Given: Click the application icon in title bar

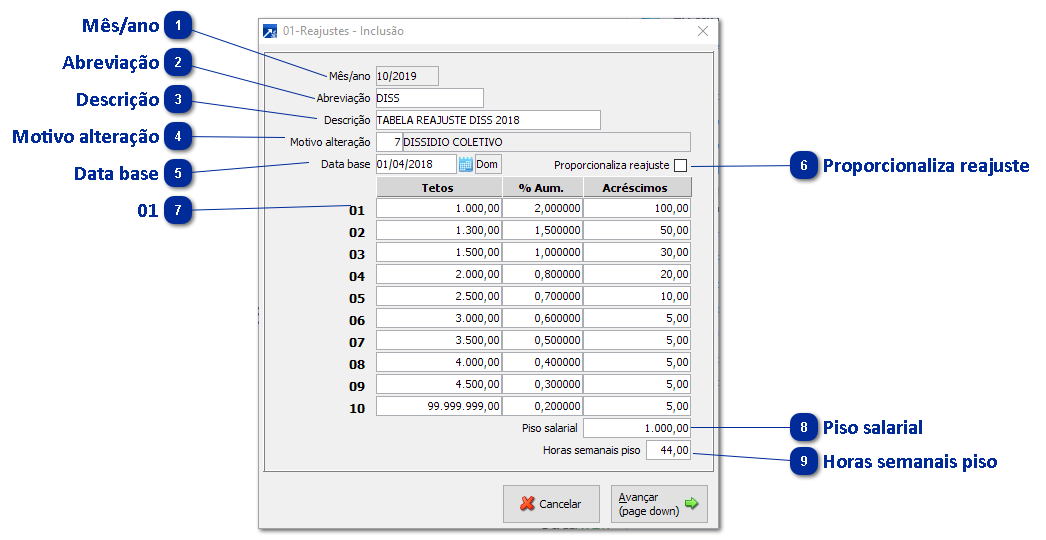Looking at the screenshot, I should click(270, 31).
